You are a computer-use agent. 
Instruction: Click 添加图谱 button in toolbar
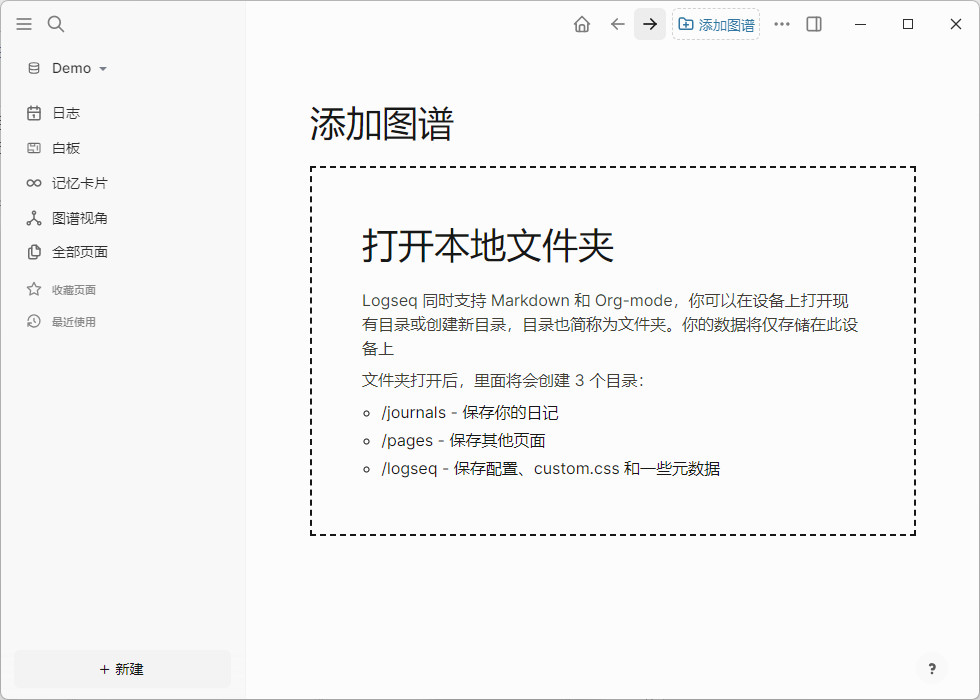(x=716, y=24)
